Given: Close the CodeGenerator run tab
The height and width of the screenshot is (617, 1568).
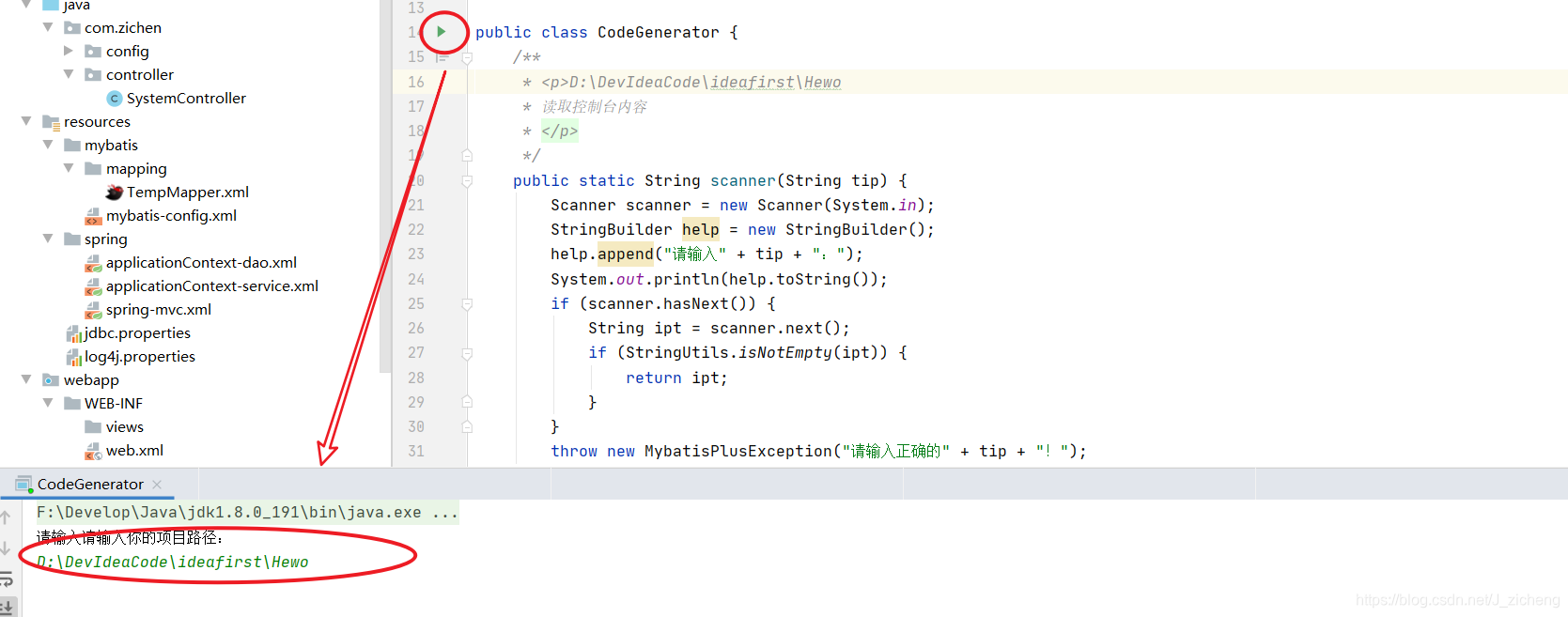Looking at the screenshot, I should point(157,485).
